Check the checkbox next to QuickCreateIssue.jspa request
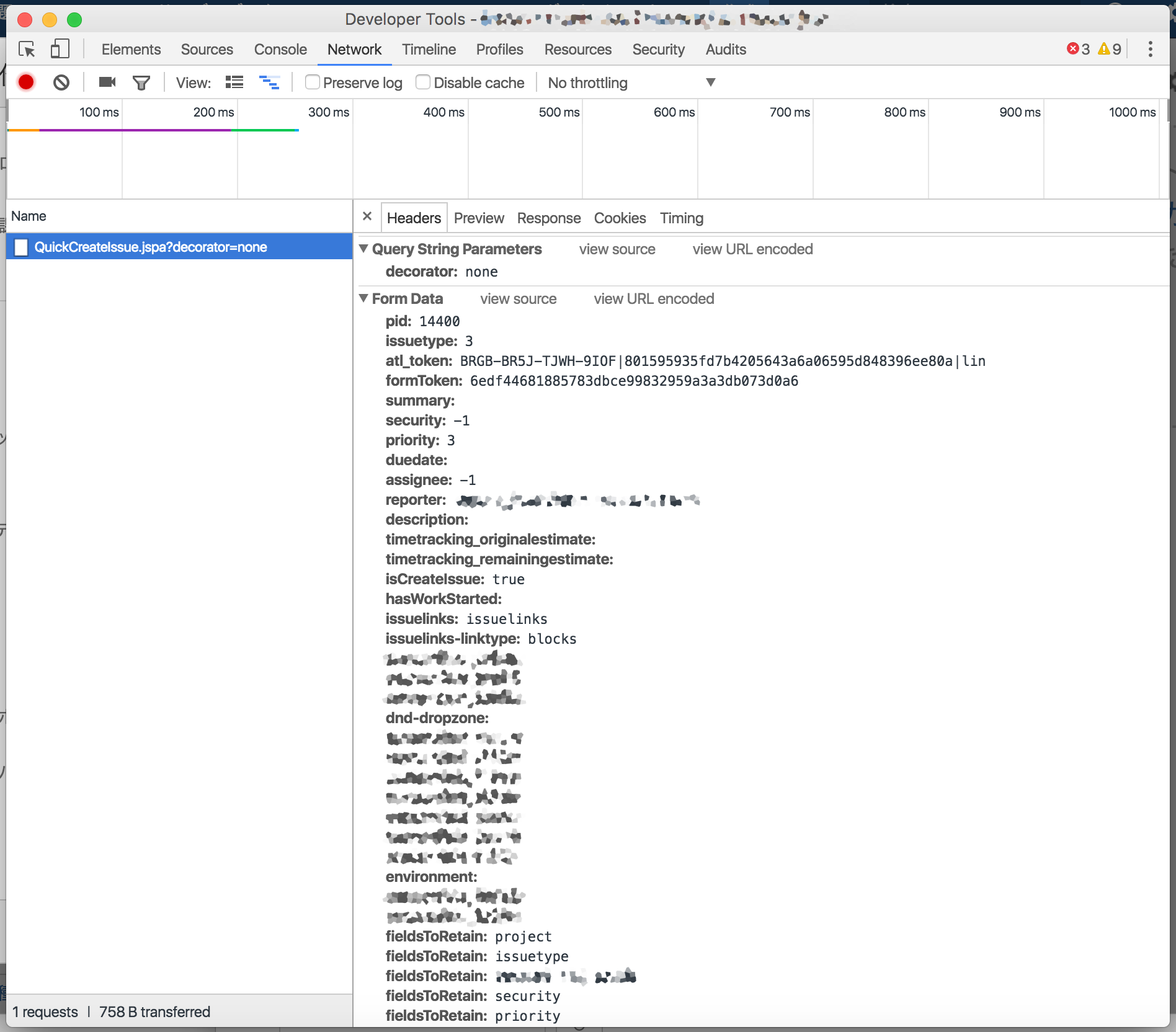1176x1032 pixels. 21,247
